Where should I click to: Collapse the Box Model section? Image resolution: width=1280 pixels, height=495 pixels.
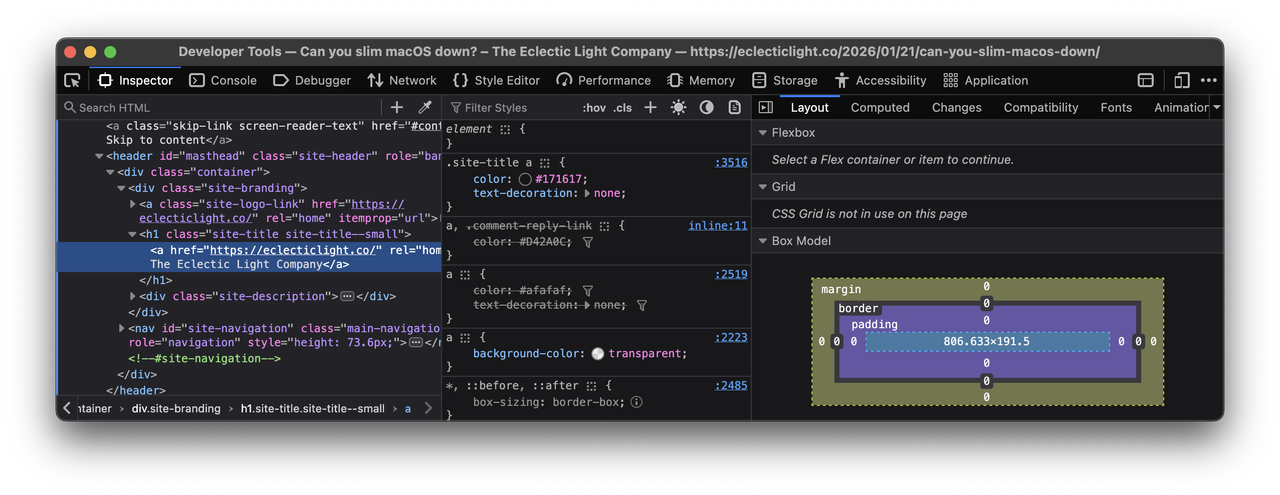pos(763,241)
